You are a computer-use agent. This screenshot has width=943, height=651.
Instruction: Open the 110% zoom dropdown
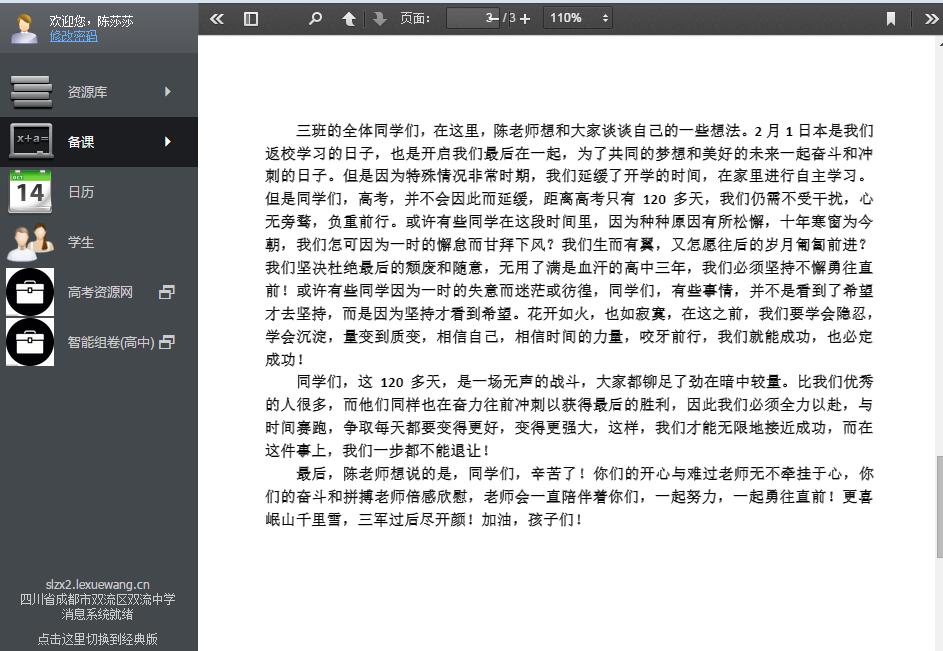click(x=578, y=18)
